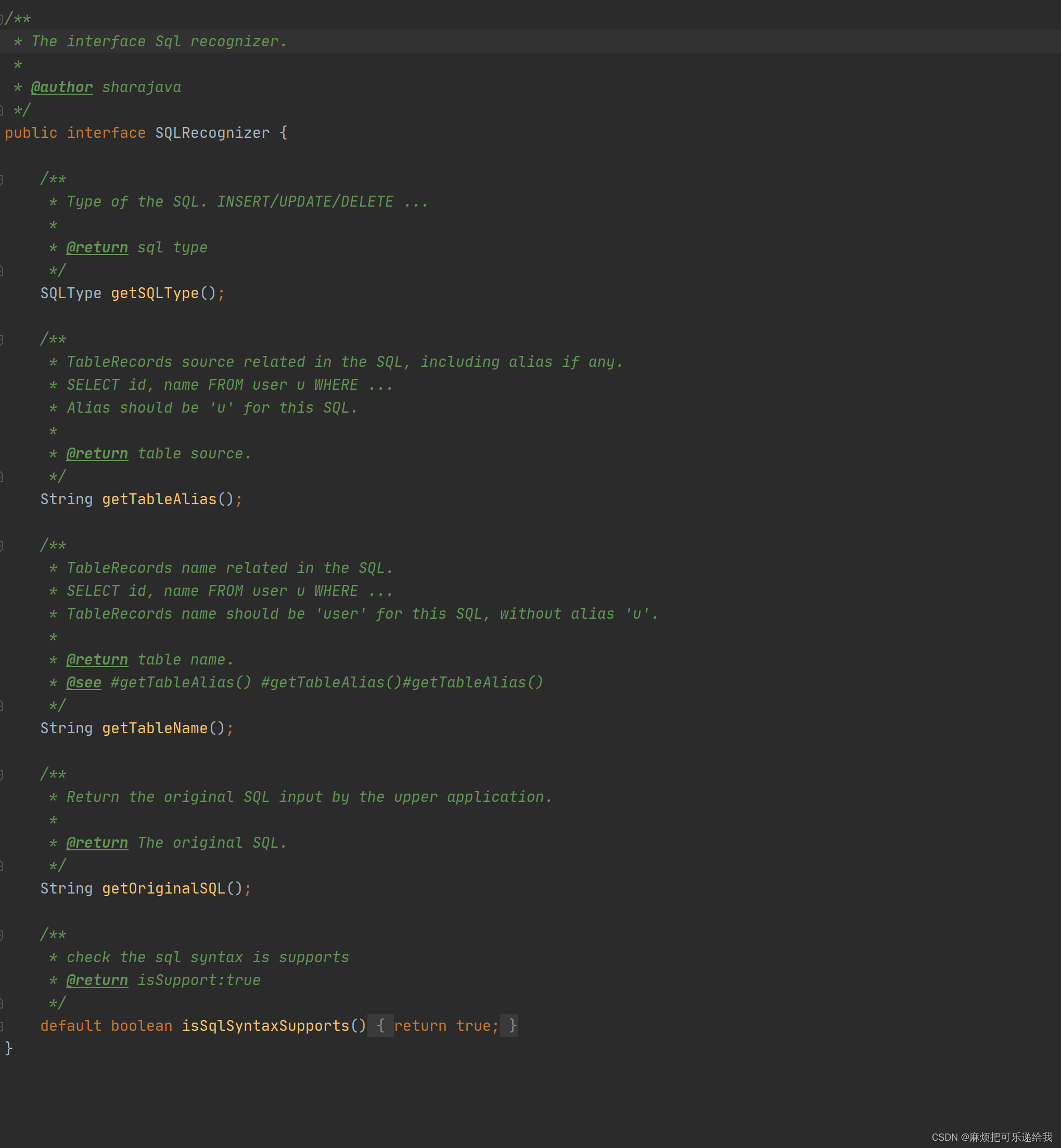Click the @return tag before 'isSupport:true'
The image size is (1061, 1148).
click(x=97, y=980)
